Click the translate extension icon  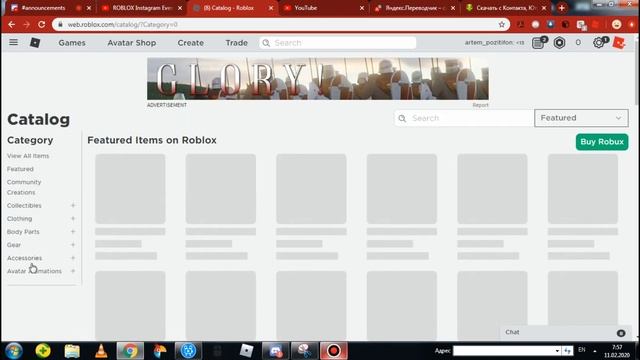point(581,25)
